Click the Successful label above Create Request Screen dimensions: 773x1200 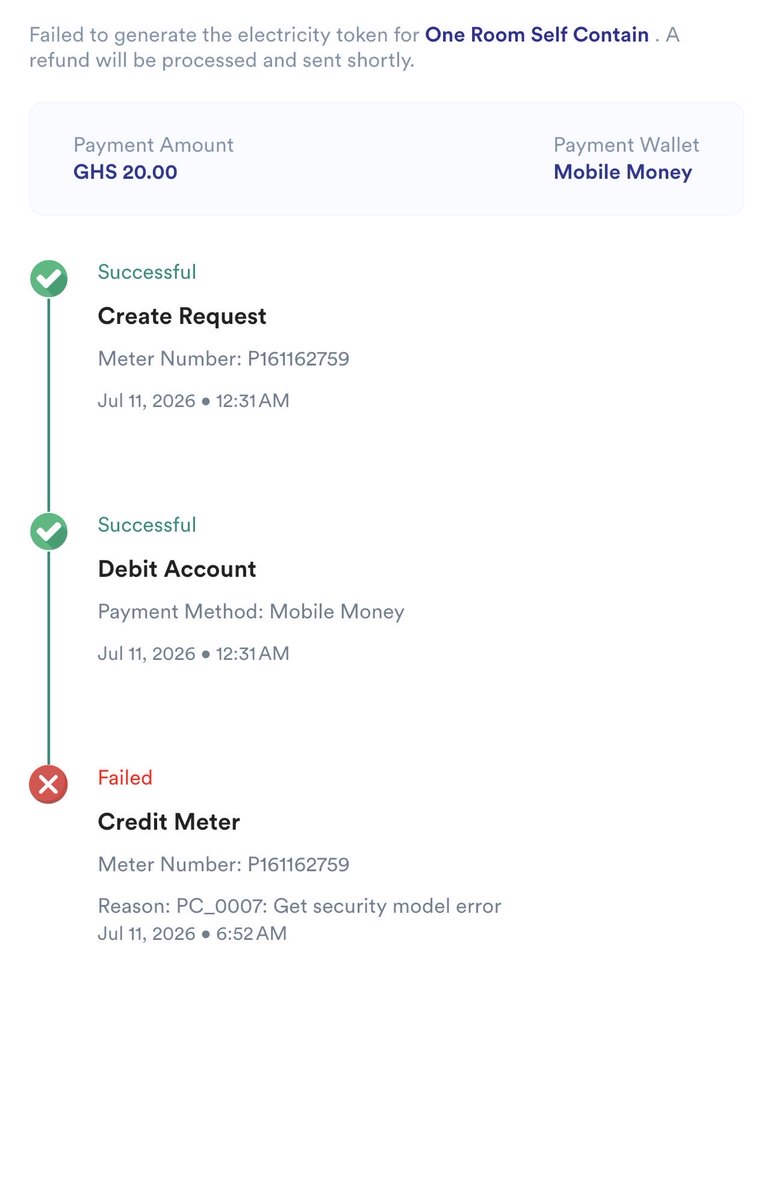tap(147, 272)
